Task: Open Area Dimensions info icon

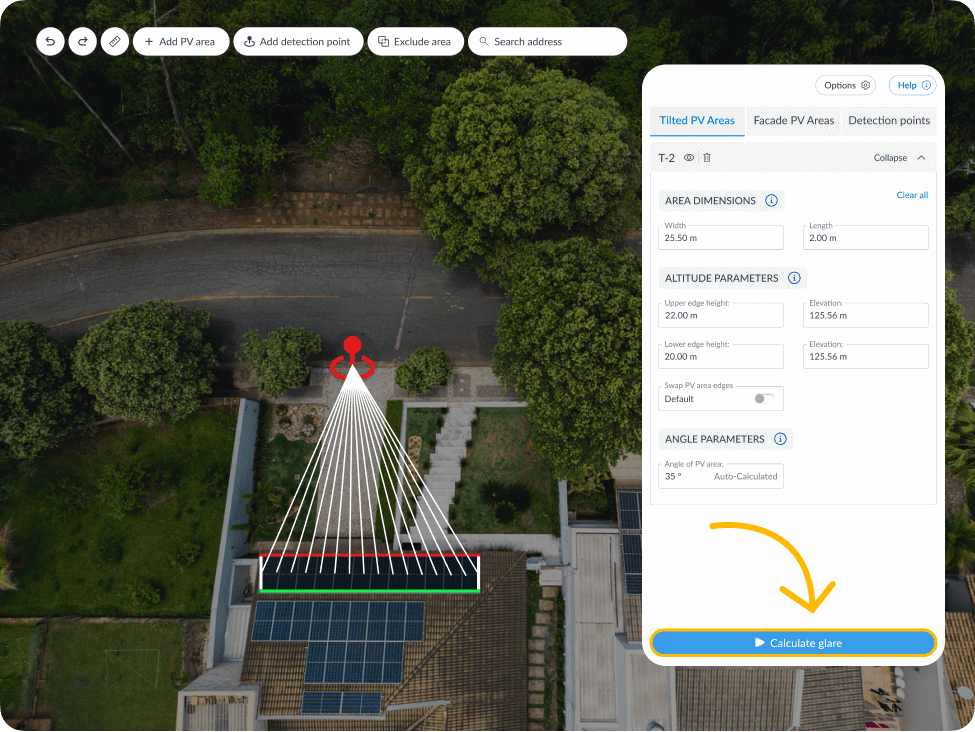Action: point(771,201)
